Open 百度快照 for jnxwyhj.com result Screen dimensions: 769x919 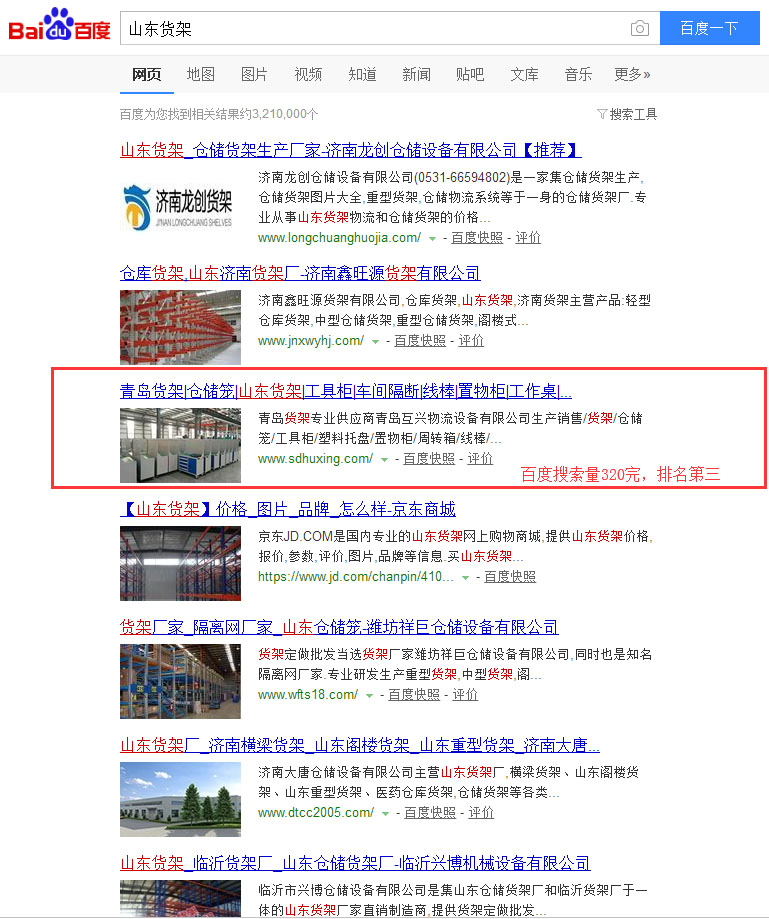pos(420,341)
